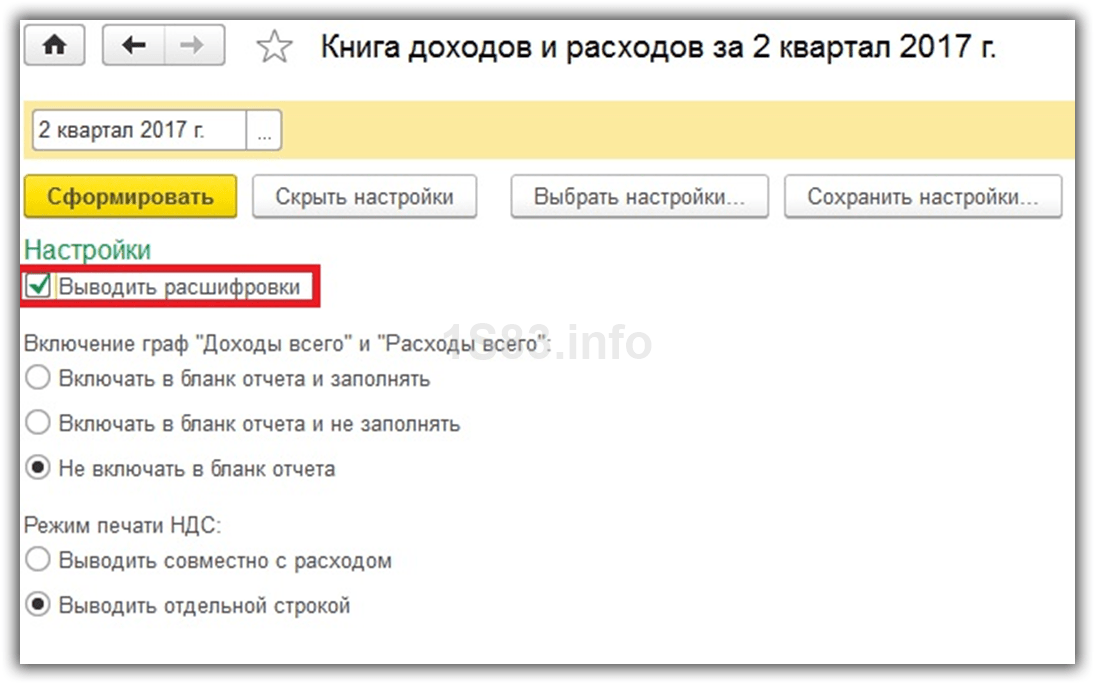The image size is (1095, 684).
Task: Add report to favorites with star icon
Action: pos(274,48)
